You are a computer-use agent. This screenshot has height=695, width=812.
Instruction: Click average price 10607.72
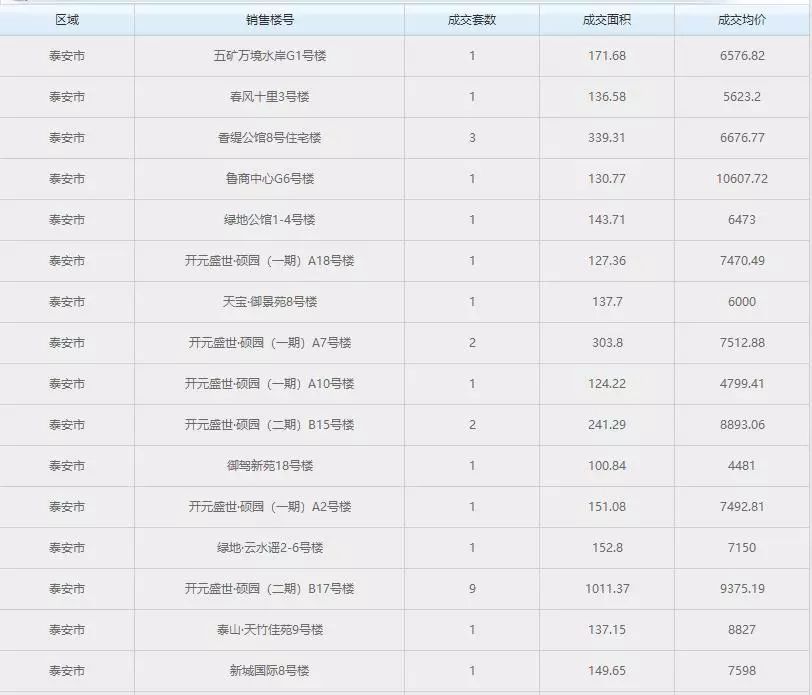click(x=742, y=179)
